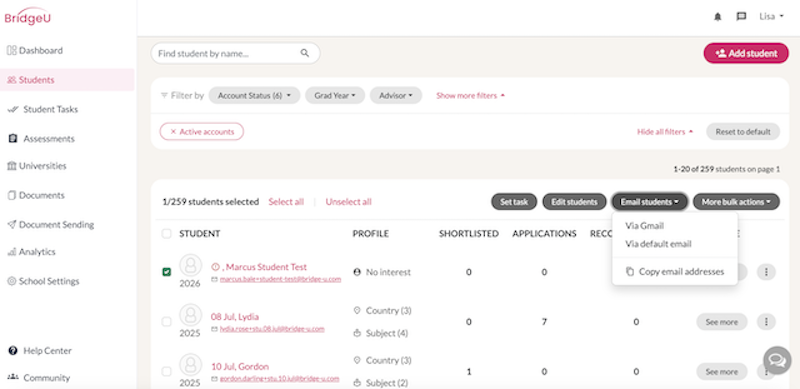Screen dimensions: 800x389
Task: Open Assessments page
Action: 49,138
